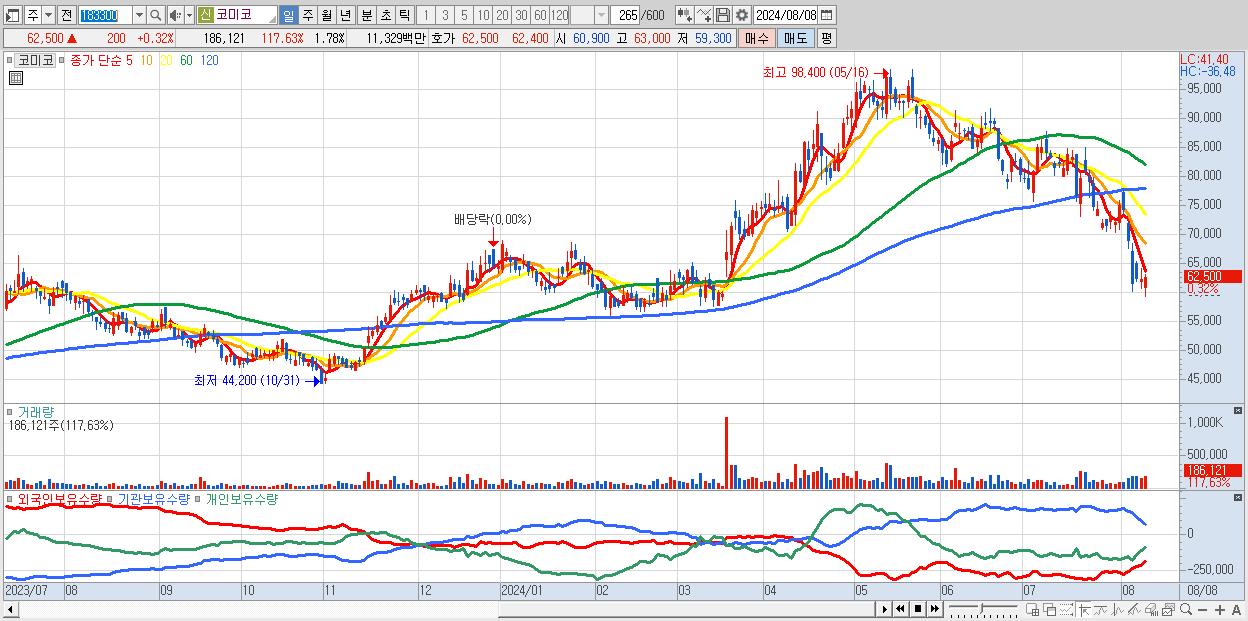
Task: Click the 265 candle count field
Action: coord(625,15)
